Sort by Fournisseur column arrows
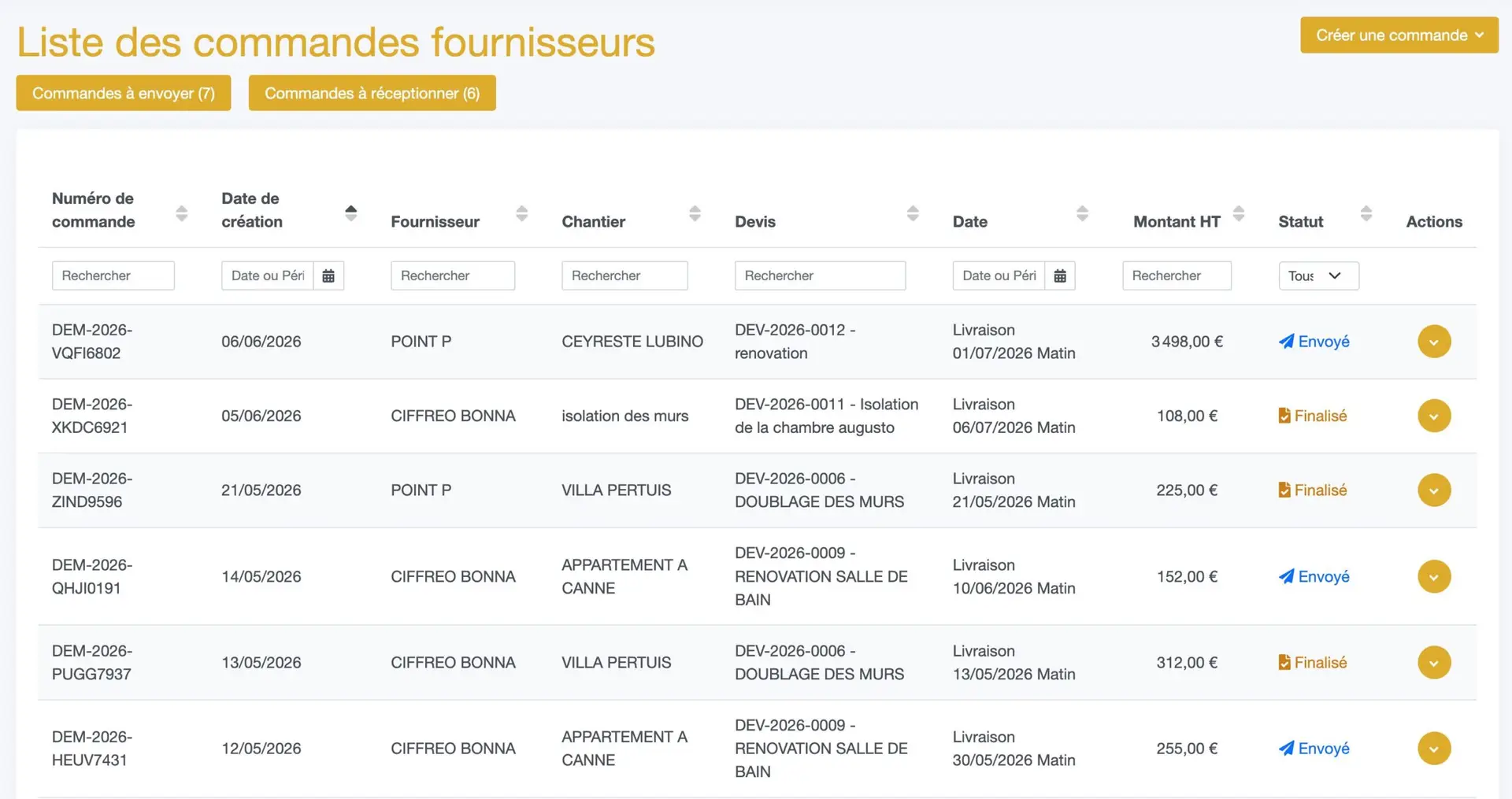The image size is (1512, 799). [521, 213]
